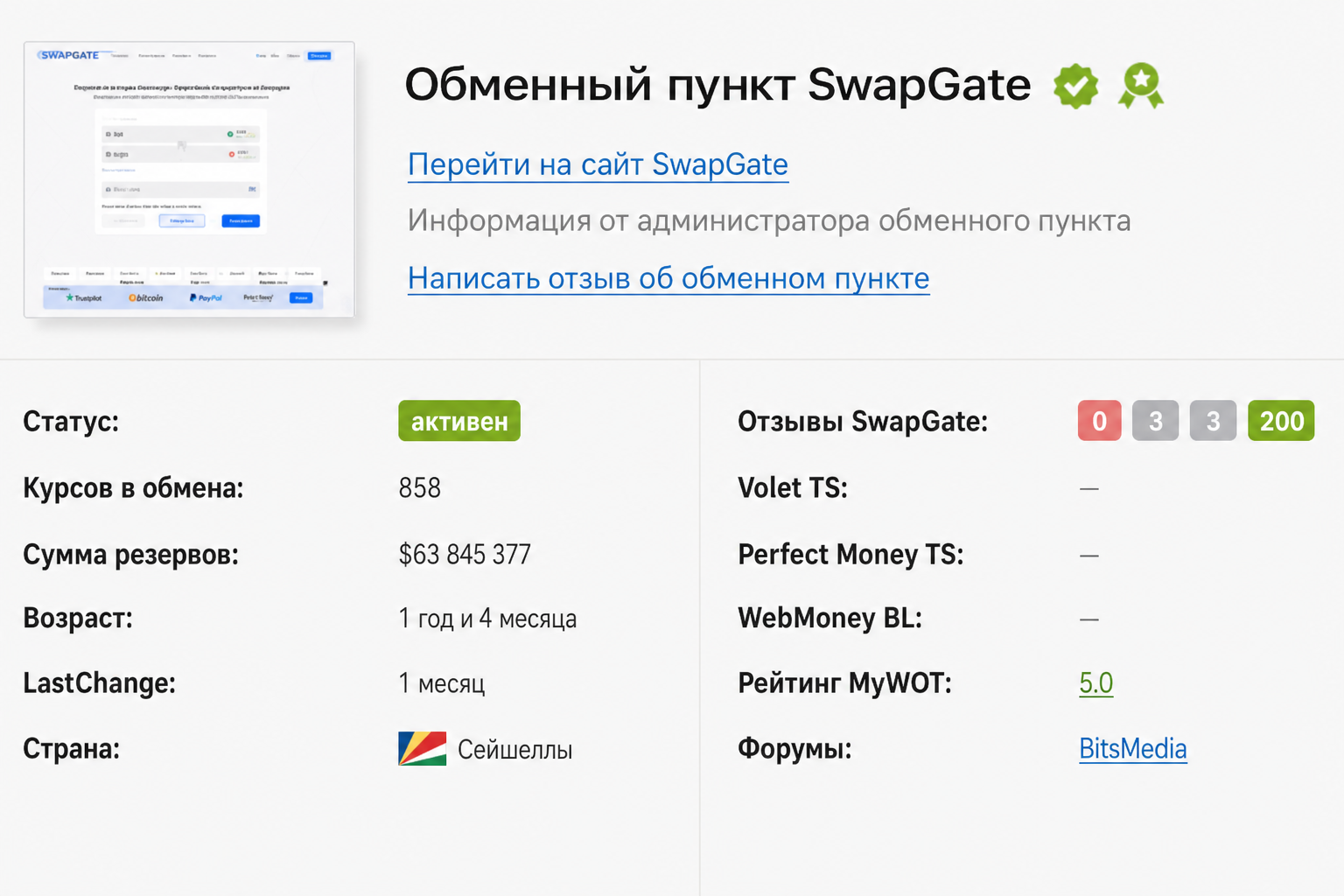The image size is (1344, 896).
Task: Click the red 0 negative reviews badge
Action: (x=1100, y=421)
